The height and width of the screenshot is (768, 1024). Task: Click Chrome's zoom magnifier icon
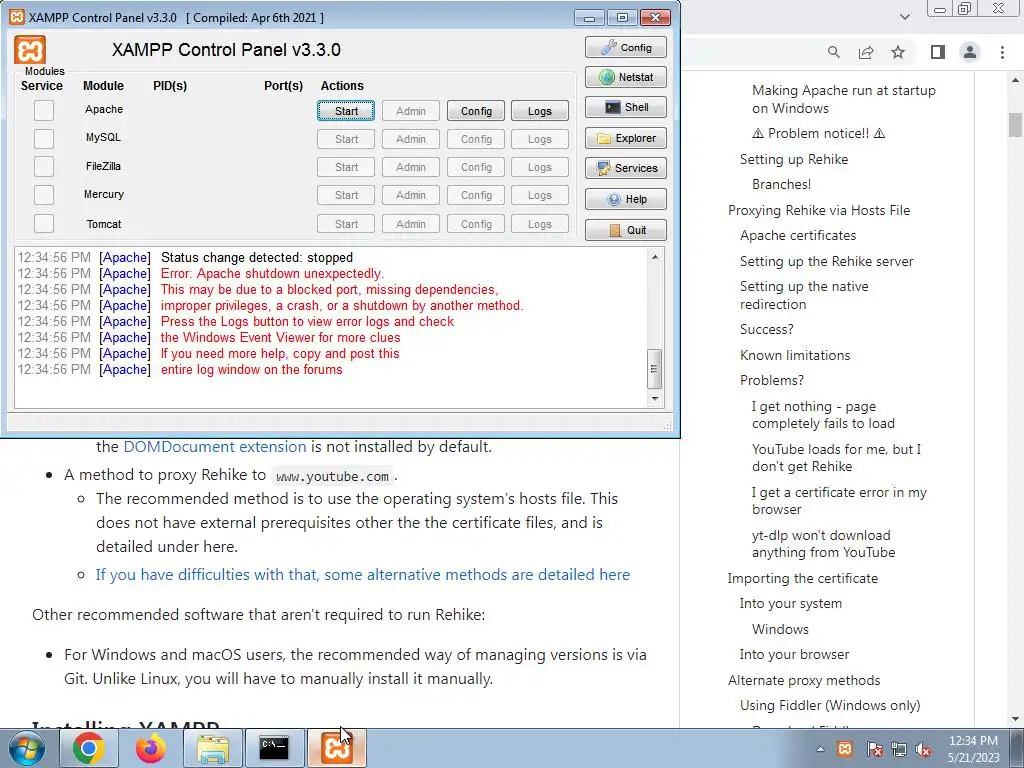[833, 52]
